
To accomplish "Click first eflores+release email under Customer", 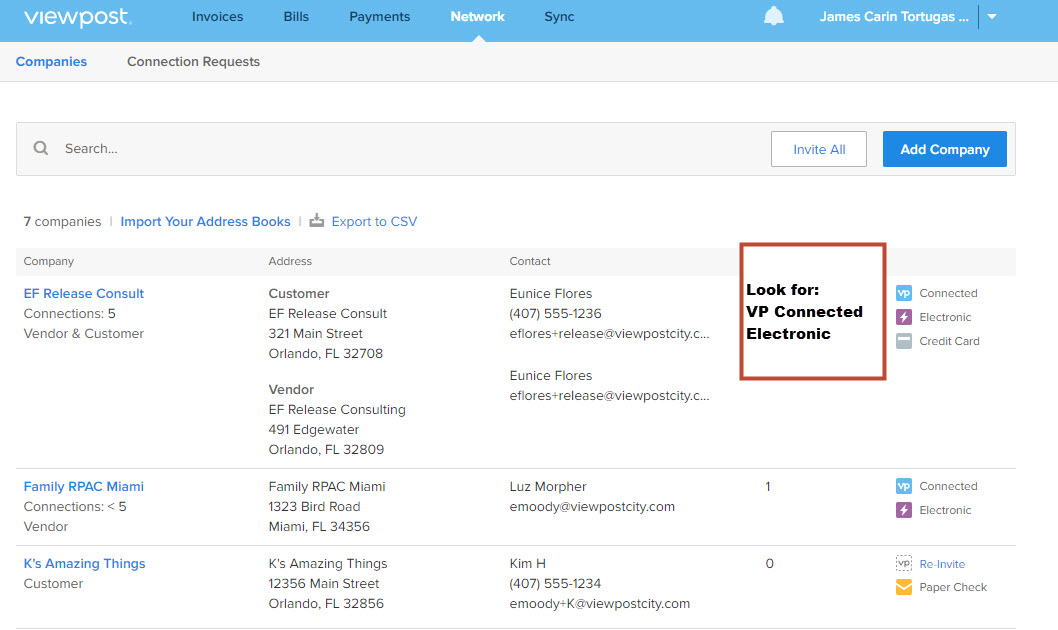I will (x=609, y=333).
